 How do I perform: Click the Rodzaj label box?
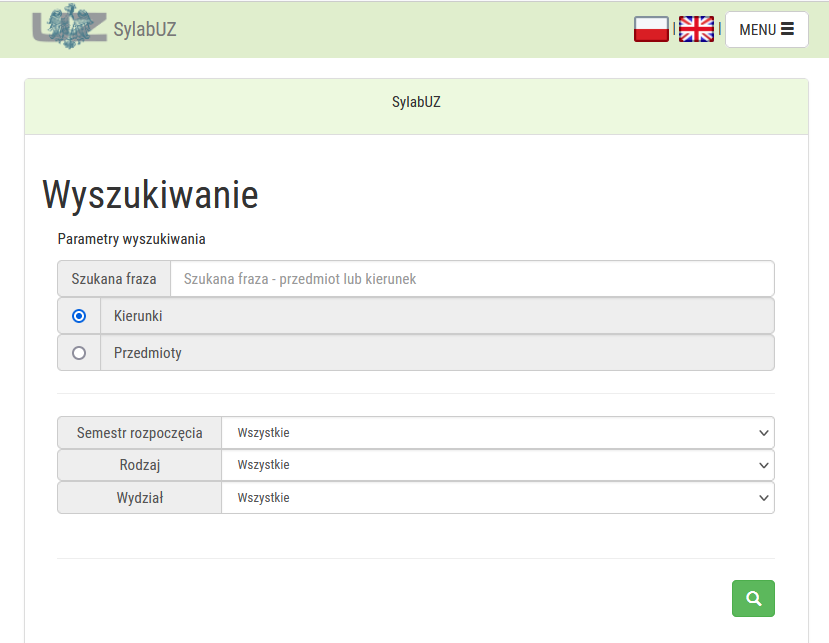click(x=140, y=465)
